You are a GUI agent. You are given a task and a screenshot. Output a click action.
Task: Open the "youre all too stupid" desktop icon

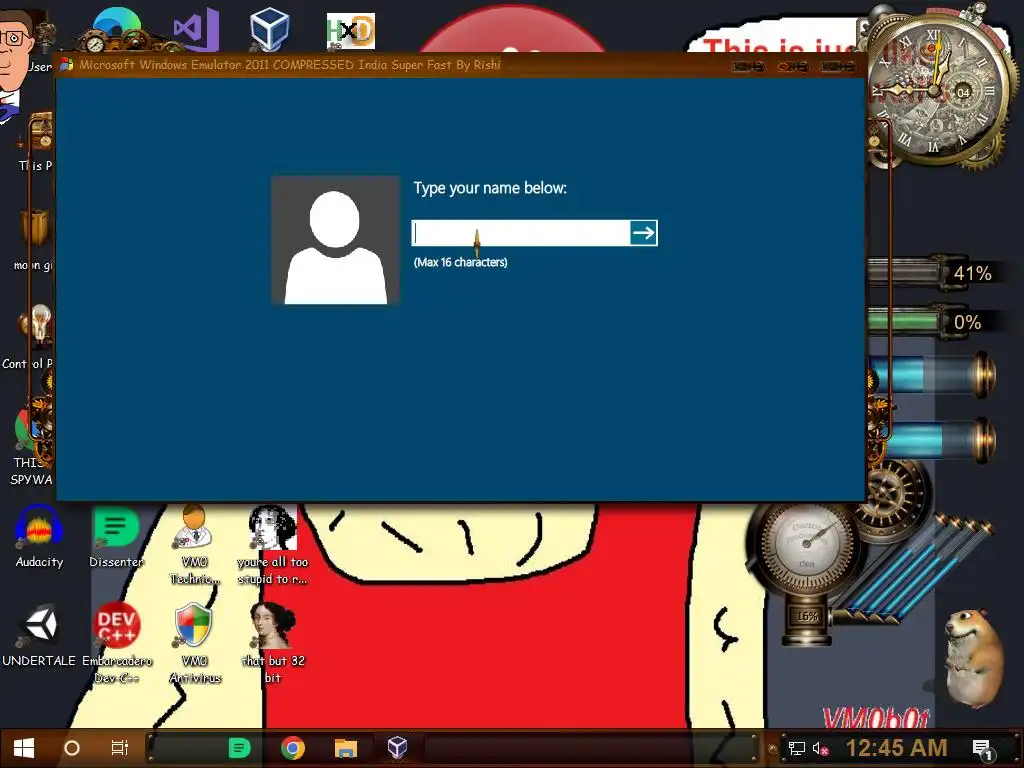pos(272,545)
